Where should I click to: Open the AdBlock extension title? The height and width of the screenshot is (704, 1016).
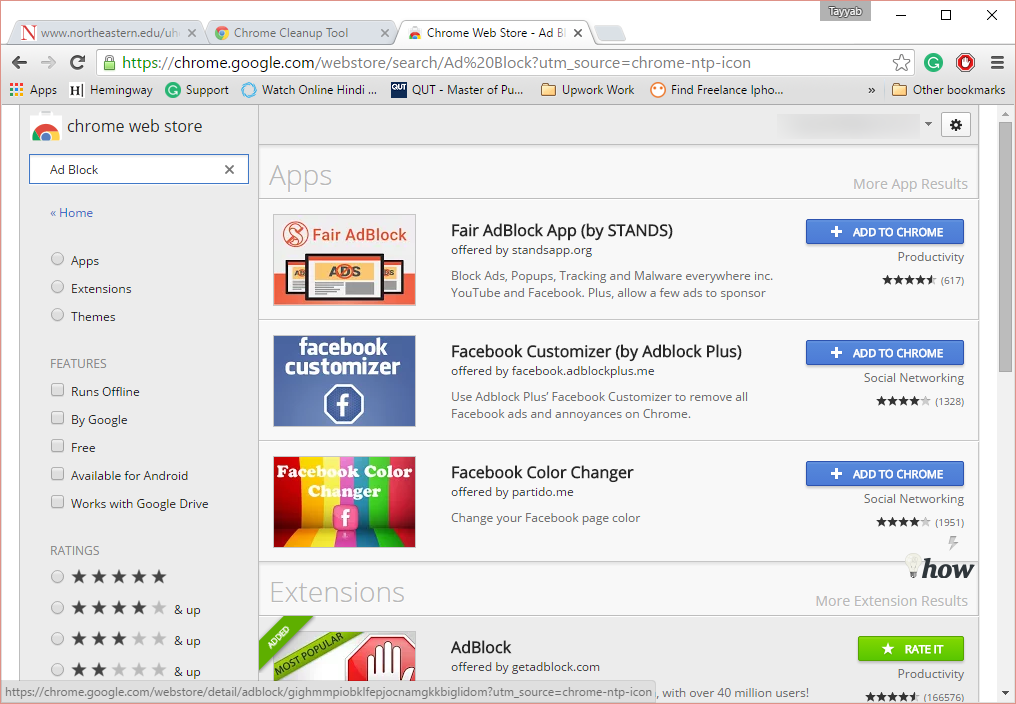tap(481, 648)
